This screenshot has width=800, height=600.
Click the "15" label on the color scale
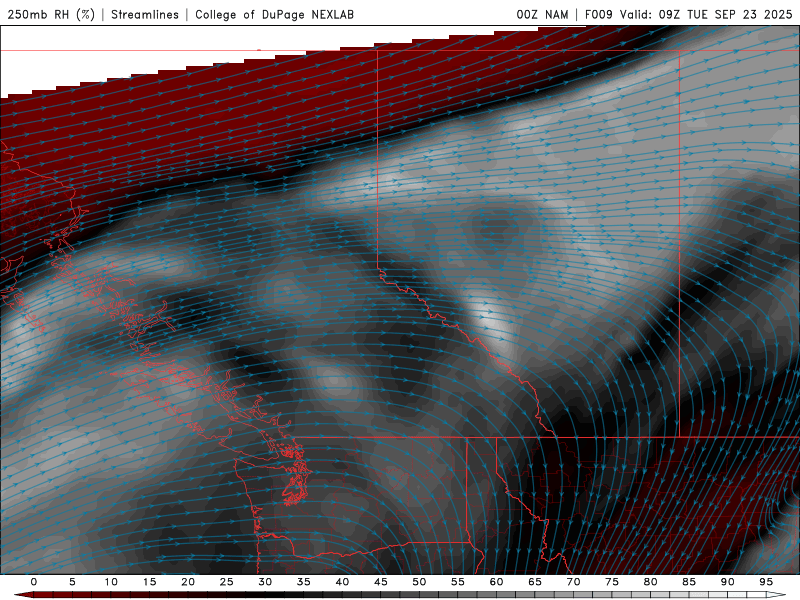[x=149, y=582]
